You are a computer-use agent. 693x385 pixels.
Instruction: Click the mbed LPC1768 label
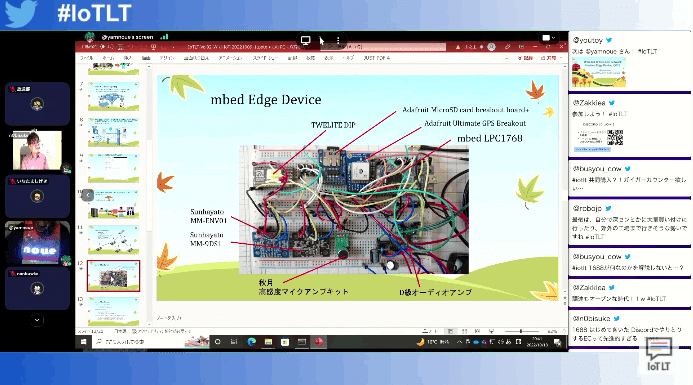pyautogui.click(x=490, y=138)
